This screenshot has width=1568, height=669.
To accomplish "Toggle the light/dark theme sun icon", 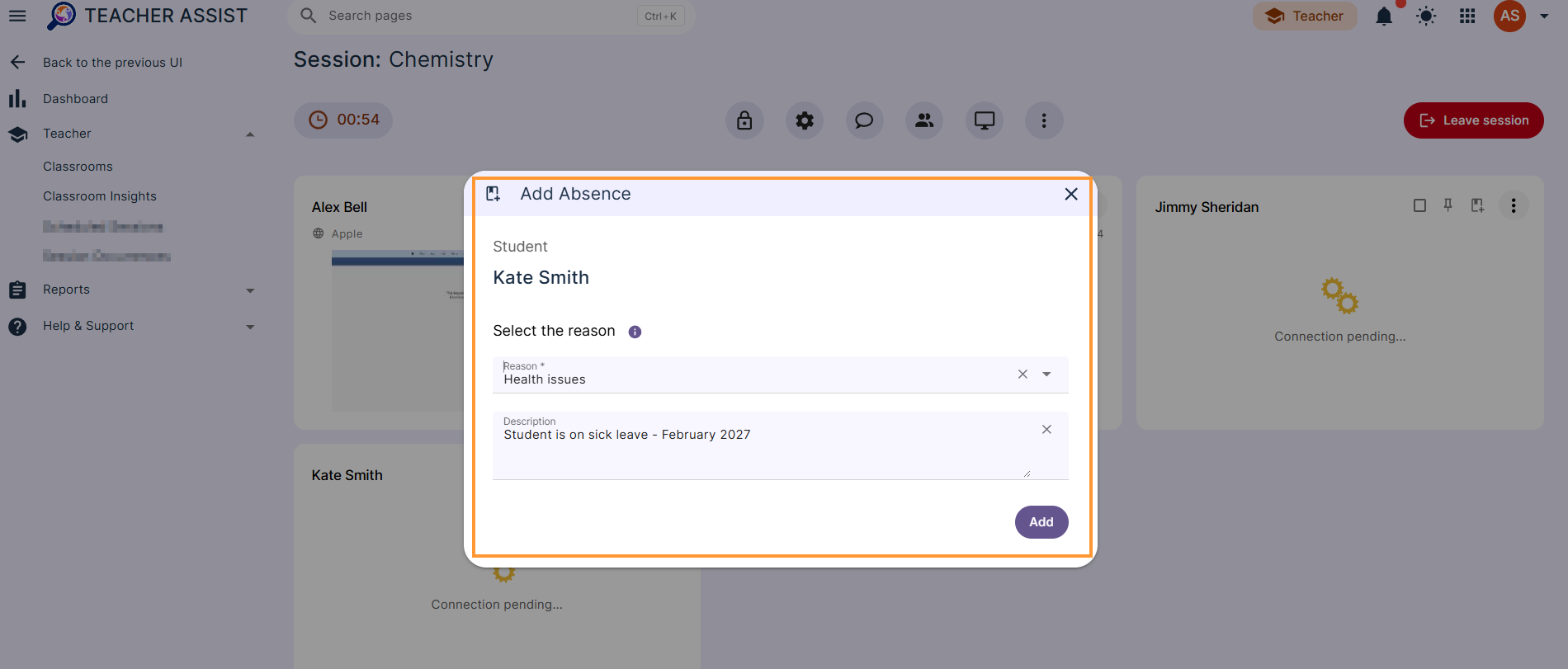I will pos(1426,16).
